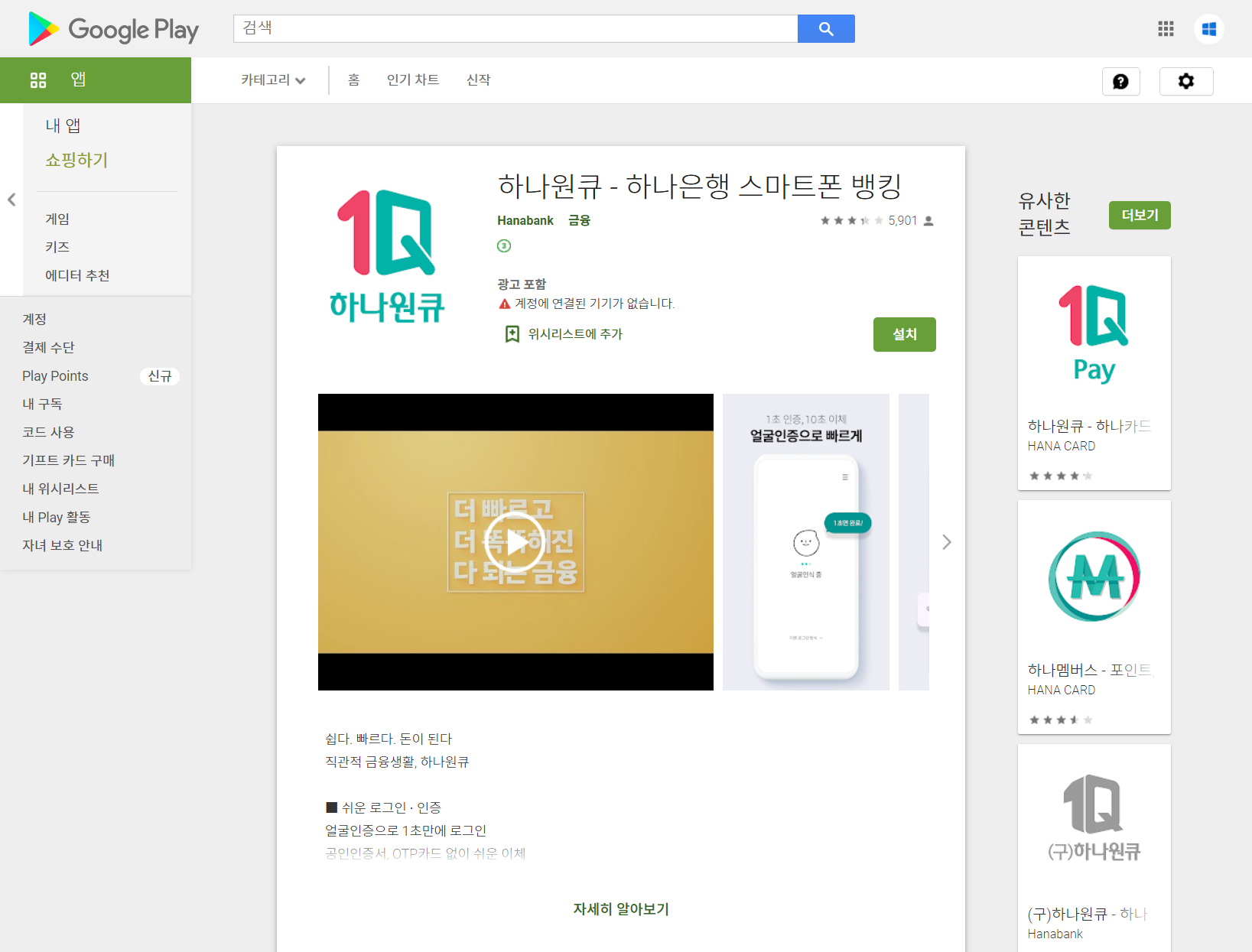
Task: Open Play Points link
Action: pos(55,375)
